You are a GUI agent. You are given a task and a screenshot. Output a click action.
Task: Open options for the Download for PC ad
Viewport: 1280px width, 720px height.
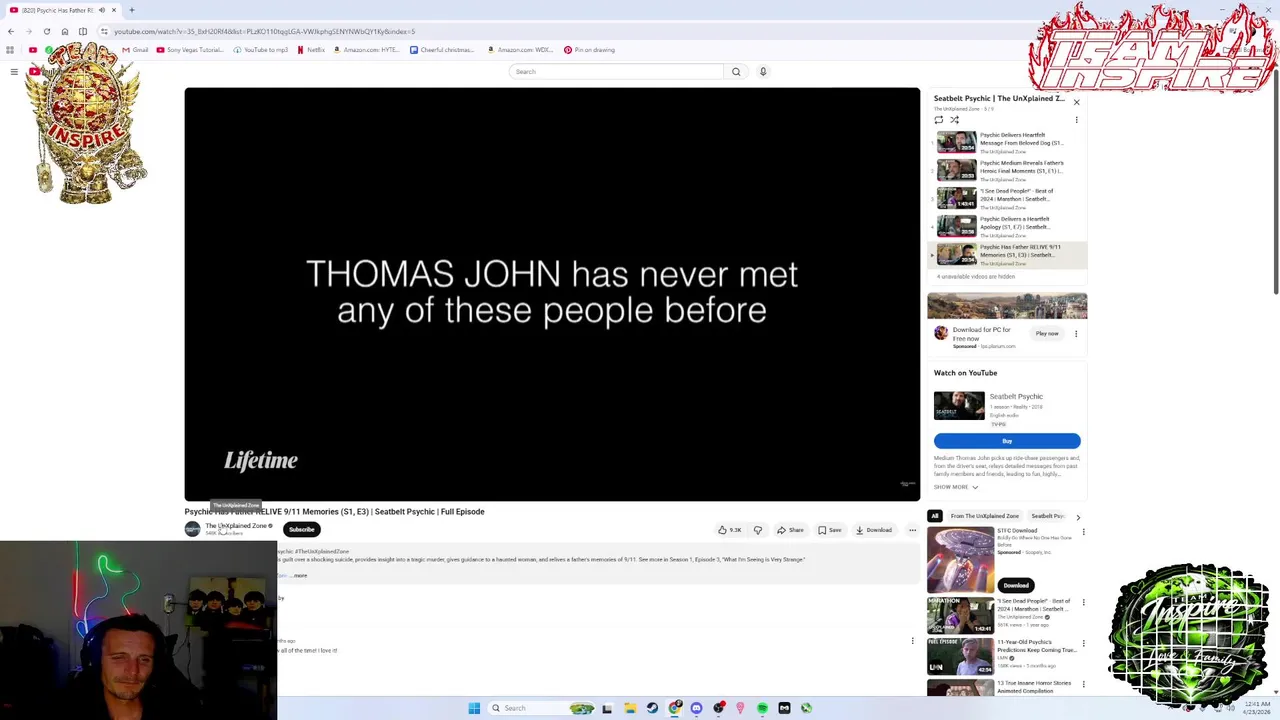coord(1076,334)
